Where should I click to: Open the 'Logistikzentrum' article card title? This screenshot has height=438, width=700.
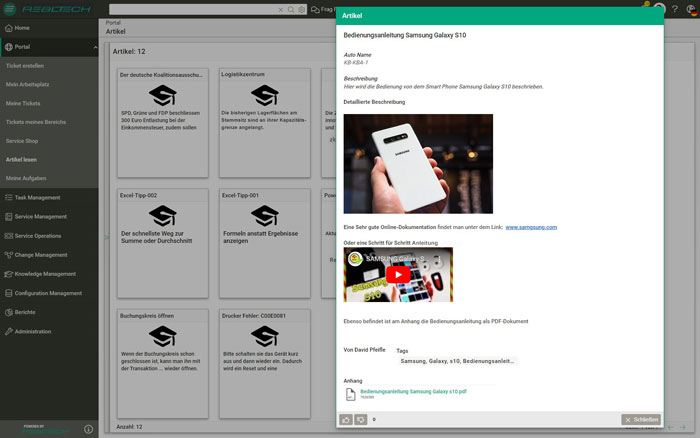point(243,75)
